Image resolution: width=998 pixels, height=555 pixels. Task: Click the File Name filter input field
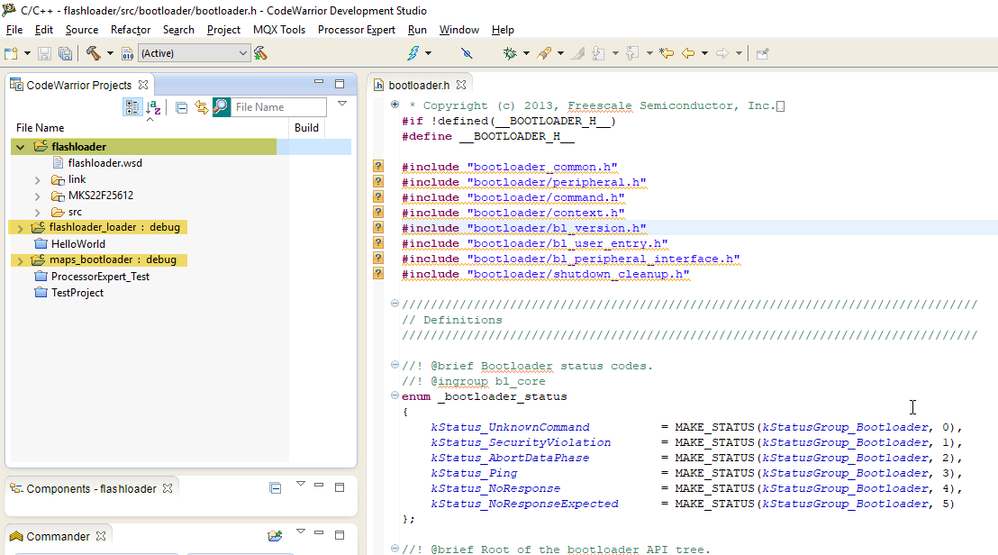coord(279,107)
